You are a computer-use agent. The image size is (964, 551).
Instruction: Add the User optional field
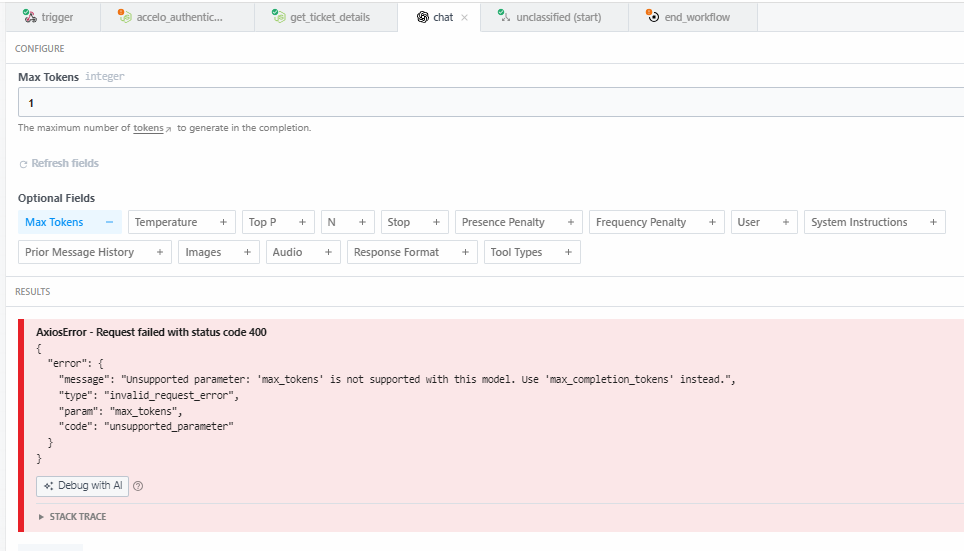pos(764,222)
